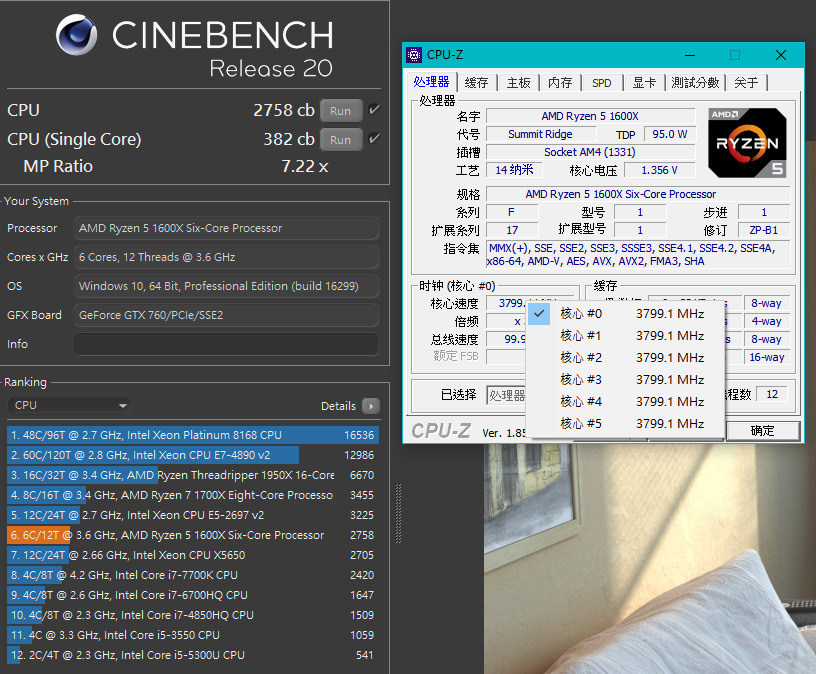Run the CPU benchmark
Image resolution: width=816 pixels, height=674 pixels.
(x=340, y=110)
